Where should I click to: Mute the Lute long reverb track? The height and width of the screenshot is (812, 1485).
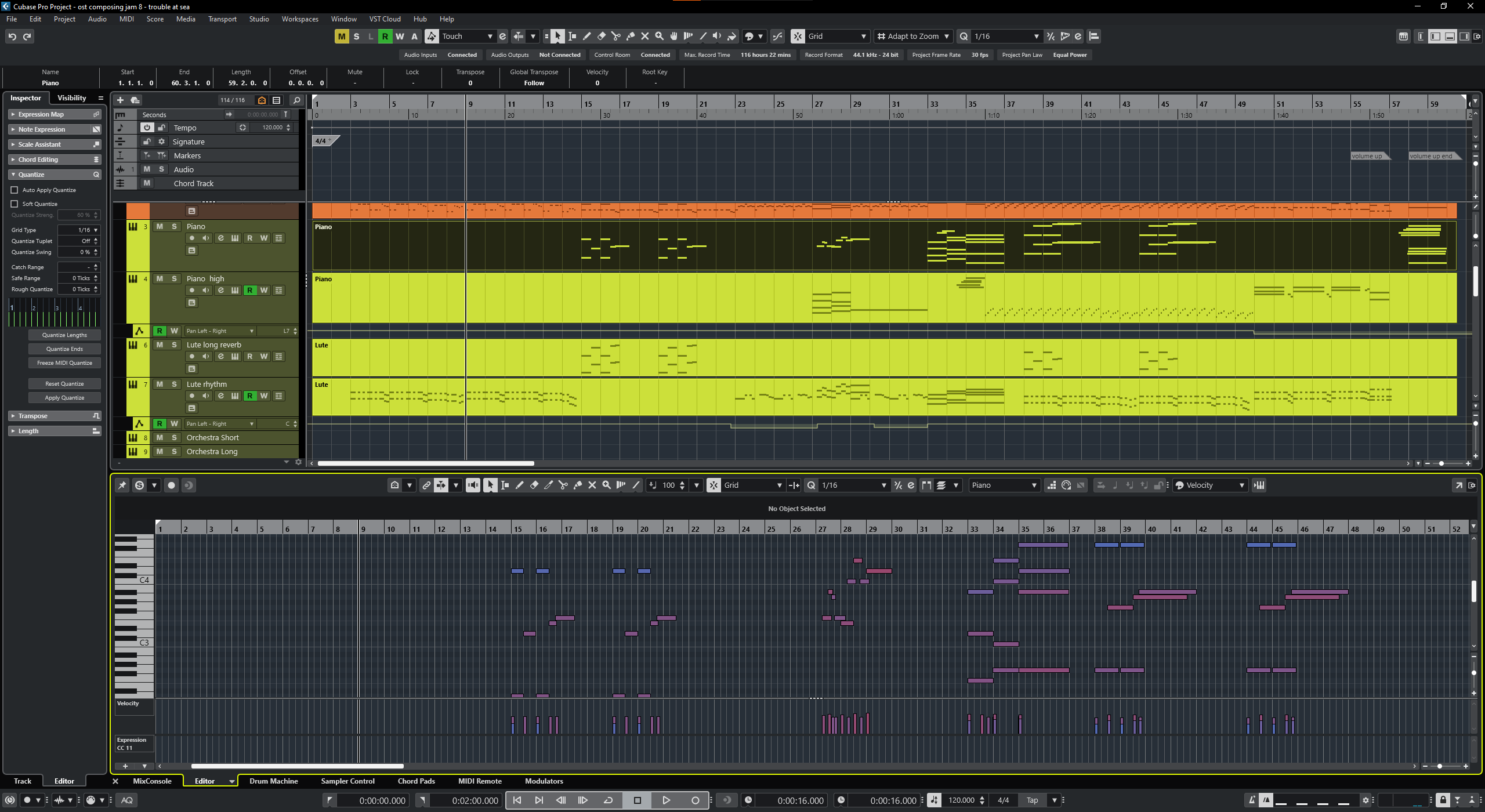[x=160, y=345]
